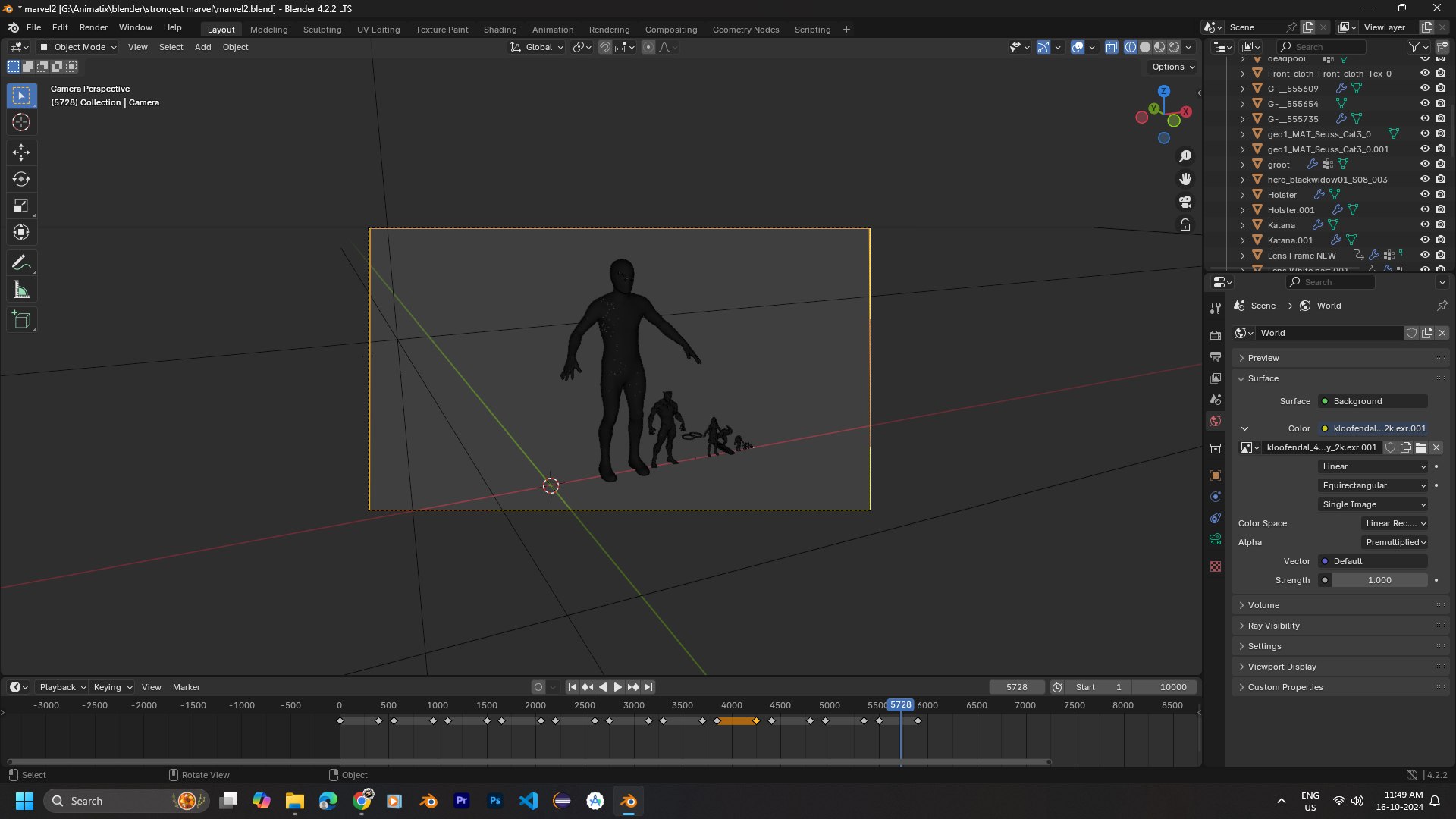Select the Scale tool
1456x819 pixels.
pyautogui.click(x=21, y=206)
